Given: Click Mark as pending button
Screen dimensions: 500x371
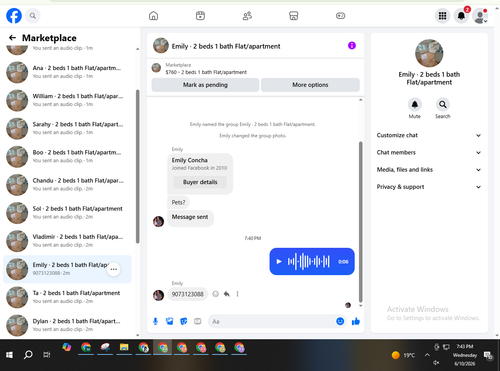Looking at the screenshot, I should [205, 85].
